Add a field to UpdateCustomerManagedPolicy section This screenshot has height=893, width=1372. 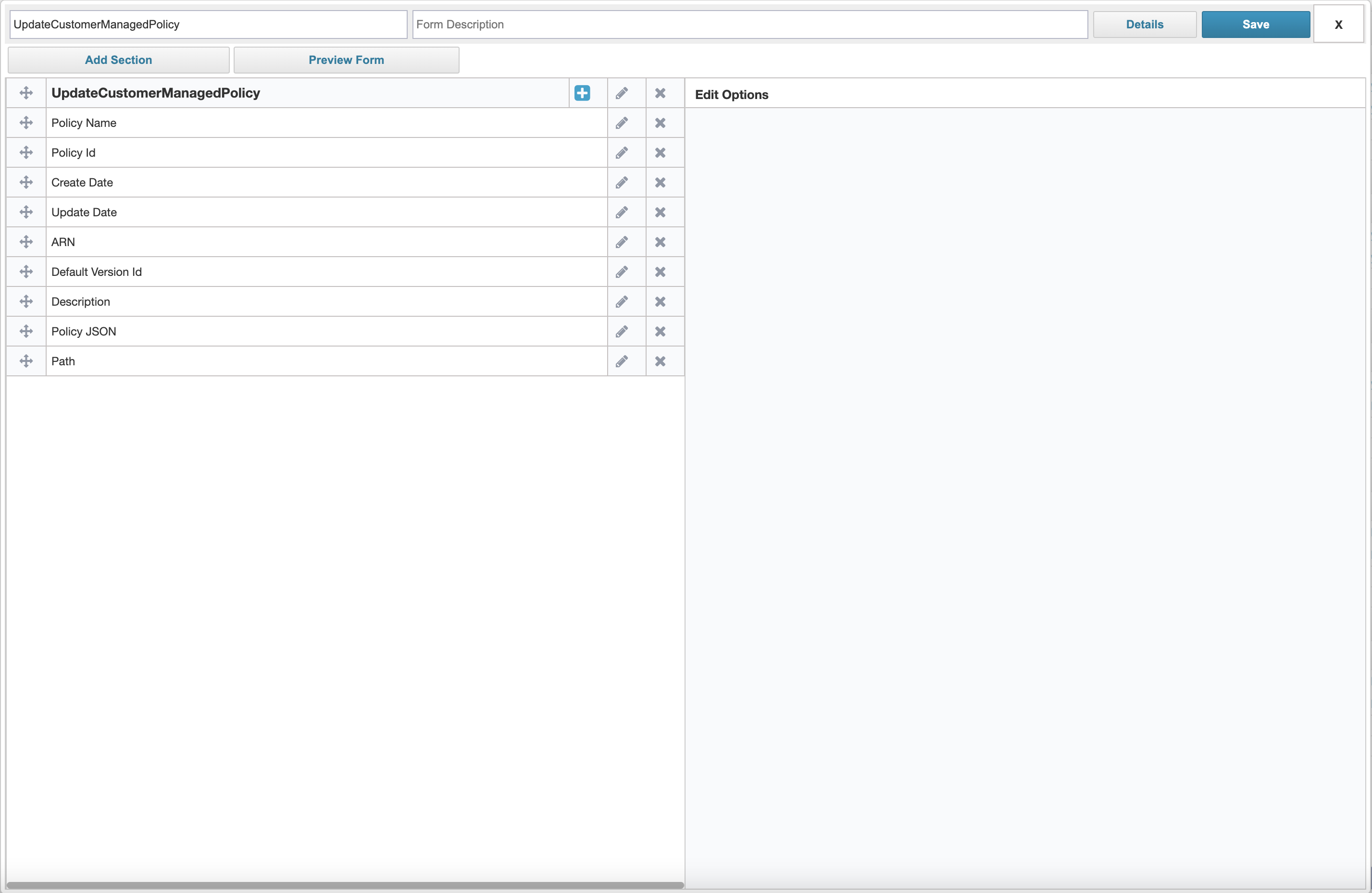[582, 93]
